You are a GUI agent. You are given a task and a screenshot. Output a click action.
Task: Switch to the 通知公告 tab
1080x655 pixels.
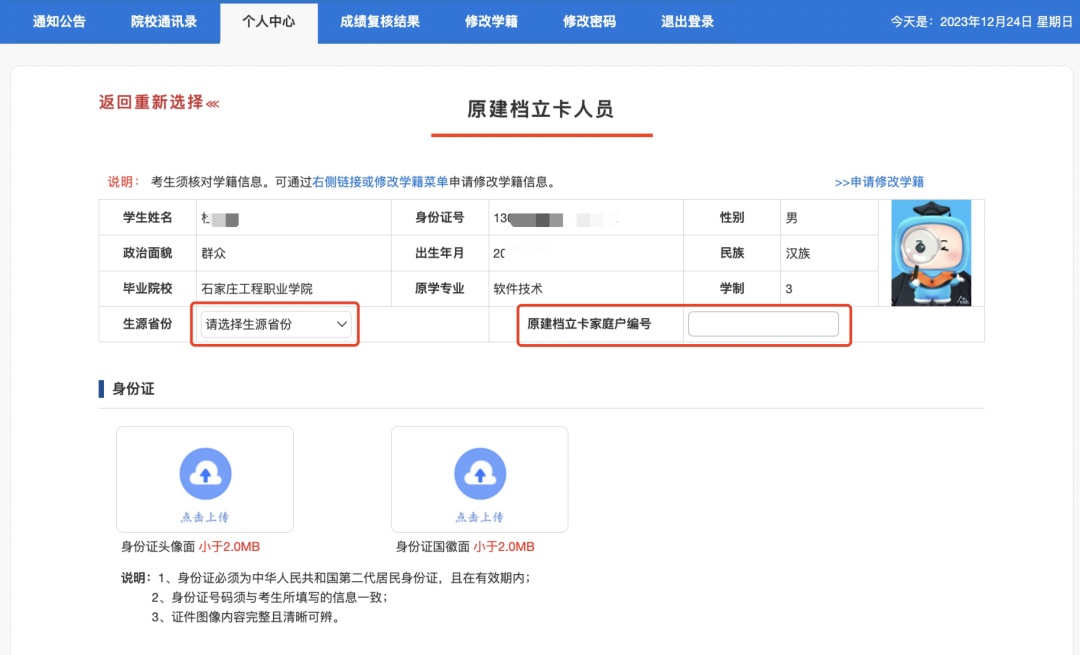[59, 21]
